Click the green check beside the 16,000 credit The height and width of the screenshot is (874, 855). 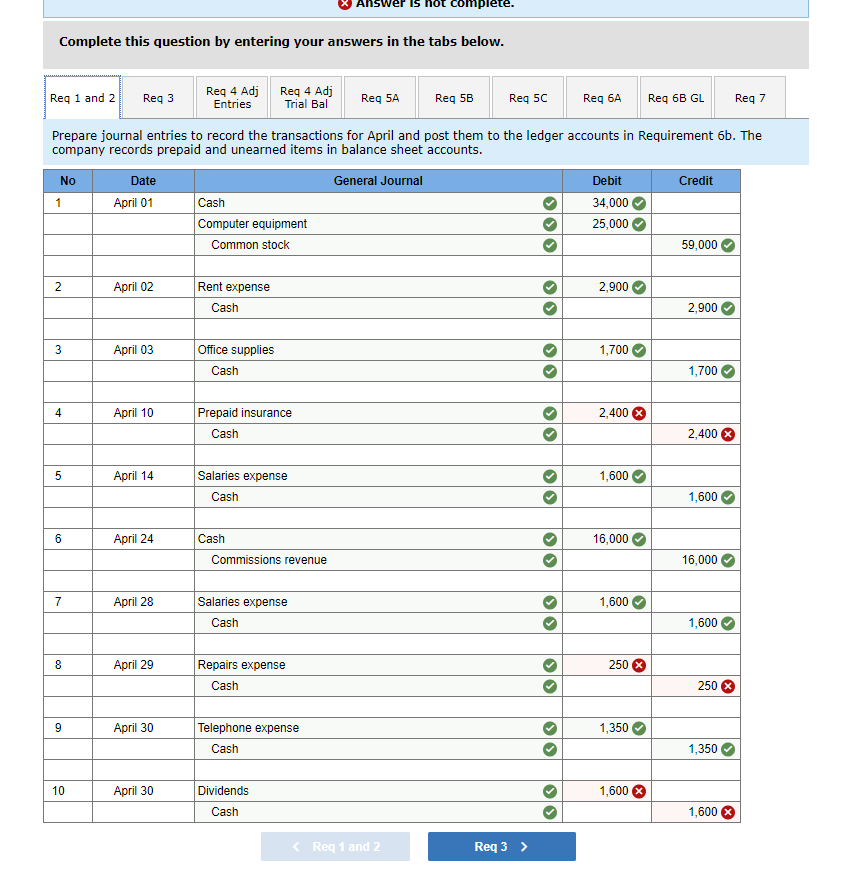pos(728,560)
